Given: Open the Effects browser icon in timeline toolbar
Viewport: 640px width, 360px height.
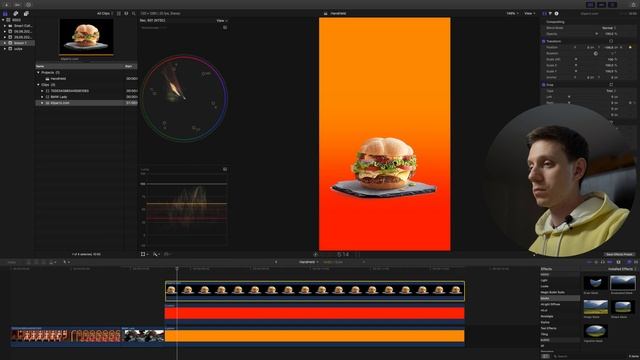Looking at the screenshot, I should 629,262.
